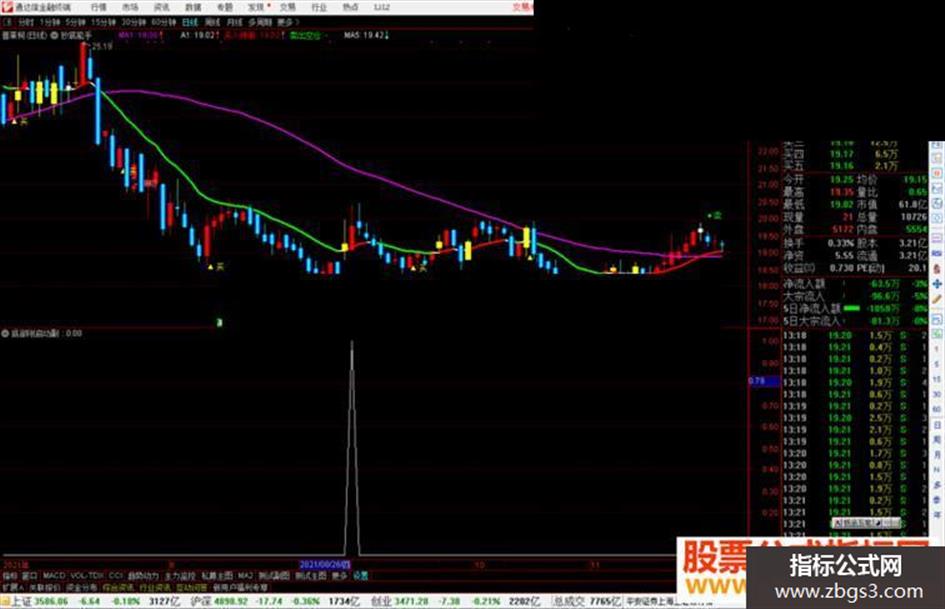Click the 通达信 app logo icon

click(x=7, y=7)
